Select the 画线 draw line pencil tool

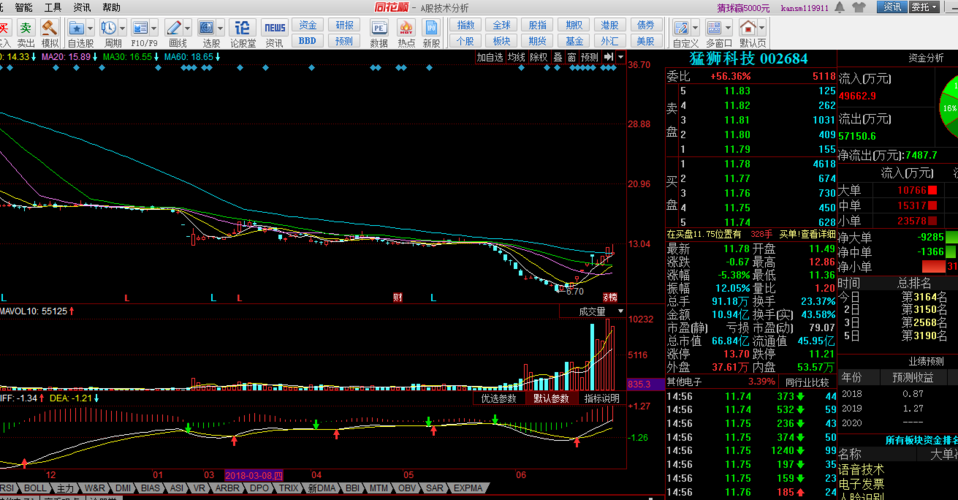174,28
